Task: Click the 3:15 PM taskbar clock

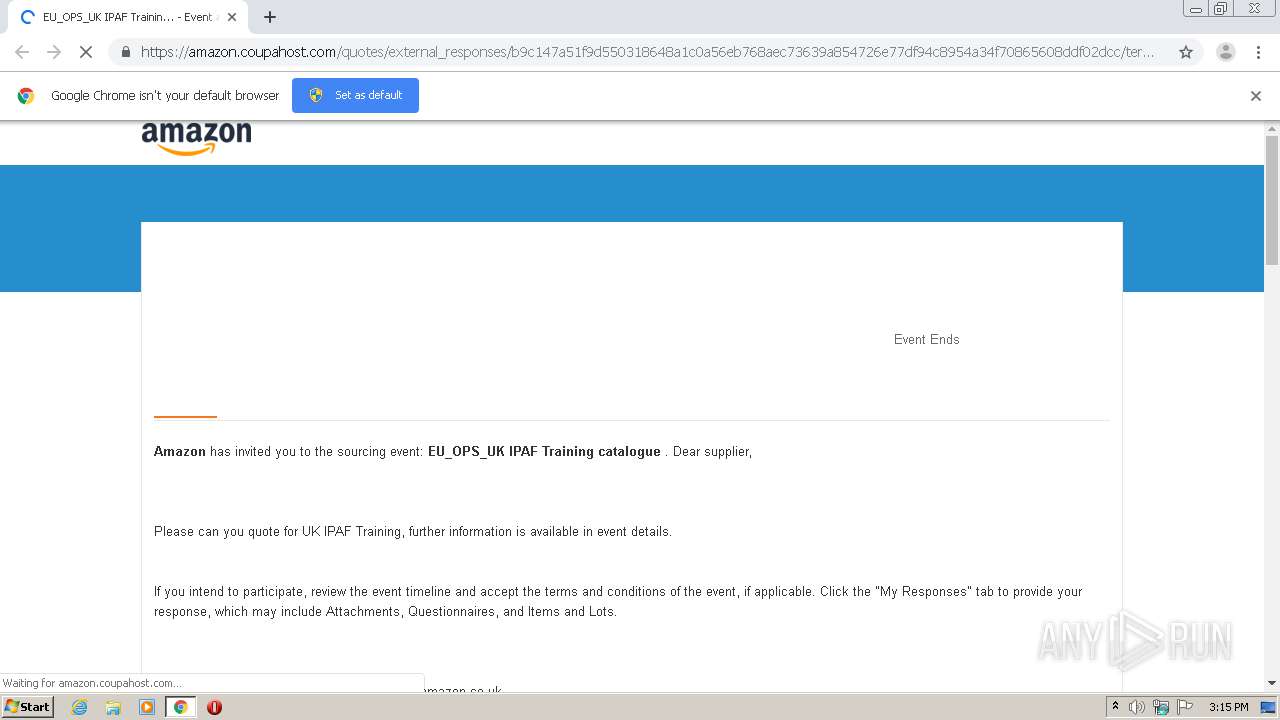Action: pyautogui.click(x=1228, y=707)
